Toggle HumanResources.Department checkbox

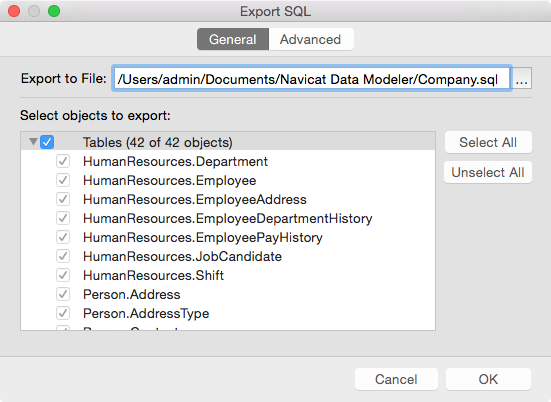[x=63, y=161]
